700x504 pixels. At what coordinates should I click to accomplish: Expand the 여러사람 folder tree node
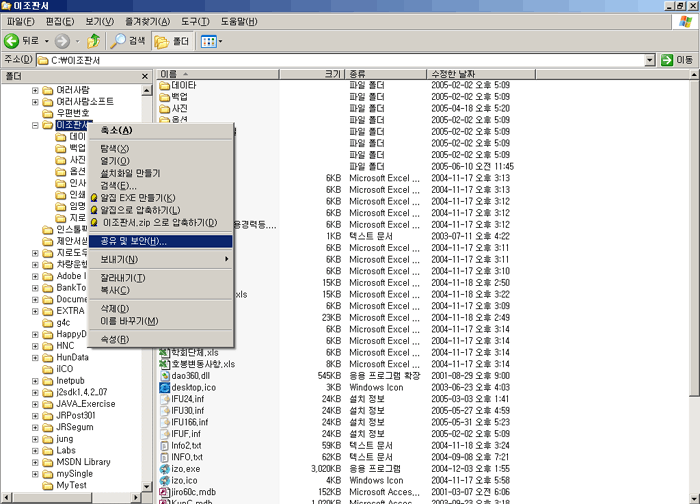click(35, 90)
